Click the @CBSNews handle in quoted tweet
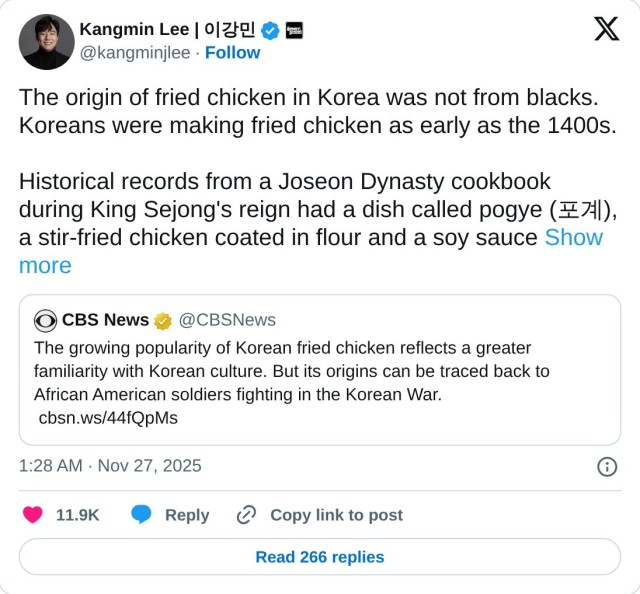640x594 pixels. pos(227,321)
